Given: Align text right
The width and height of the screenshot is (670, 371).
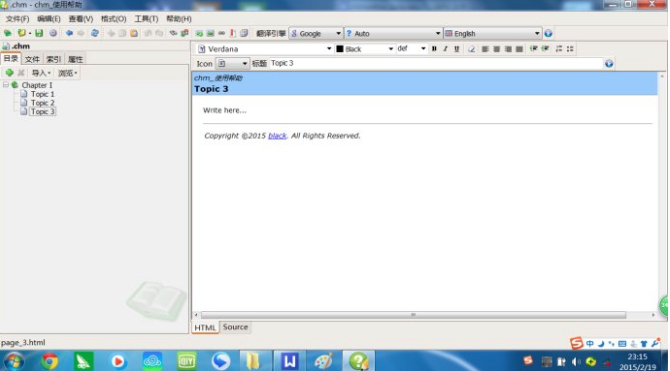Looking at the screenshot, I should click(508, 49).
